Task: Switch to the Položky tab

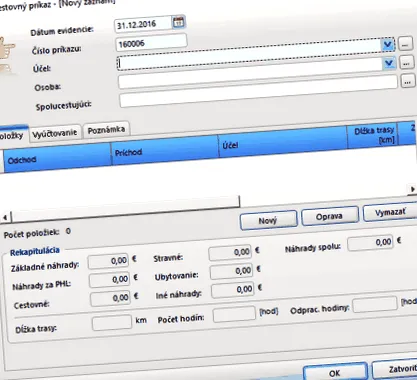Action: tap(13, 135)
